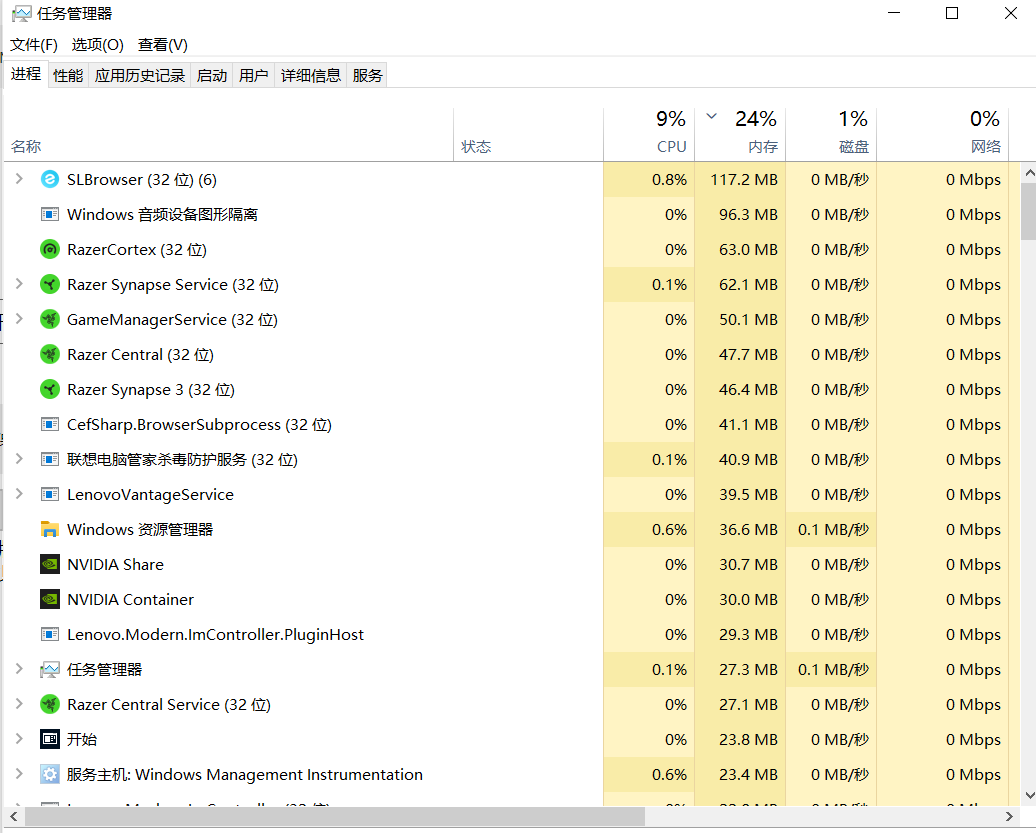Click the Razer Synapse 3 icon
1036x833 pixels.
(x=50, y=389)
